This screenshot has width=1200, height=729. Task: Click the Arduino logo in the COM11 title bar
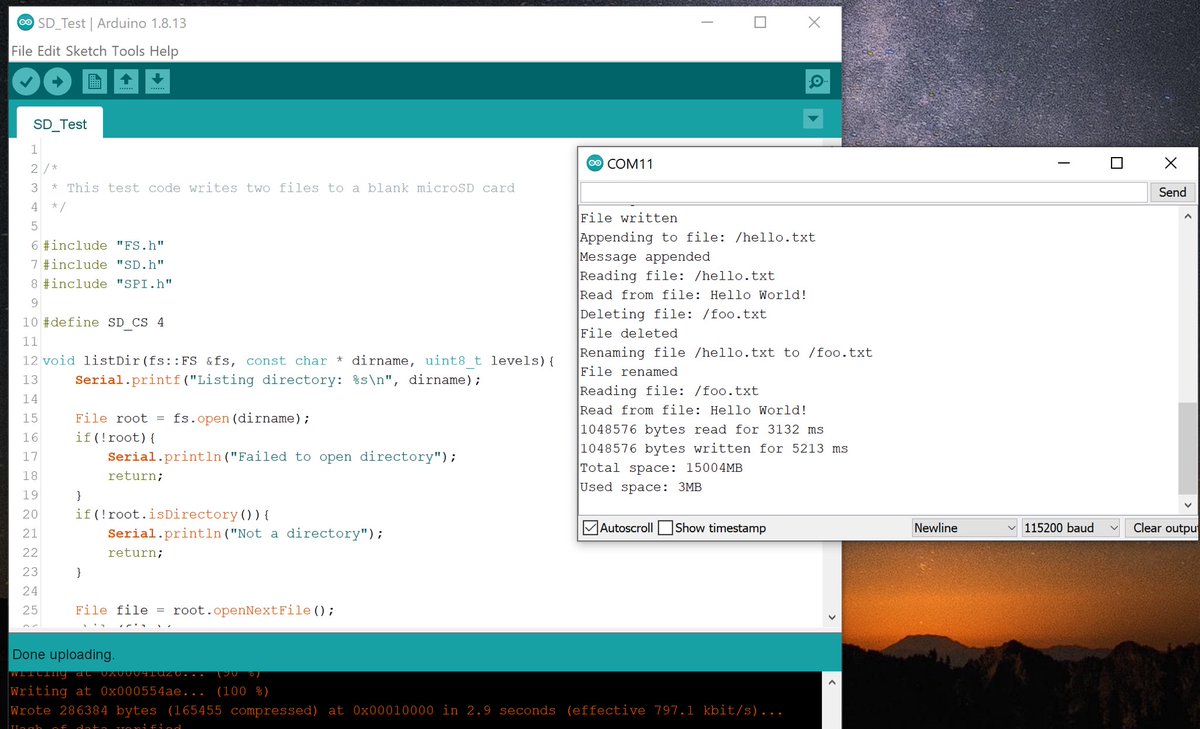tap(594, 163)
